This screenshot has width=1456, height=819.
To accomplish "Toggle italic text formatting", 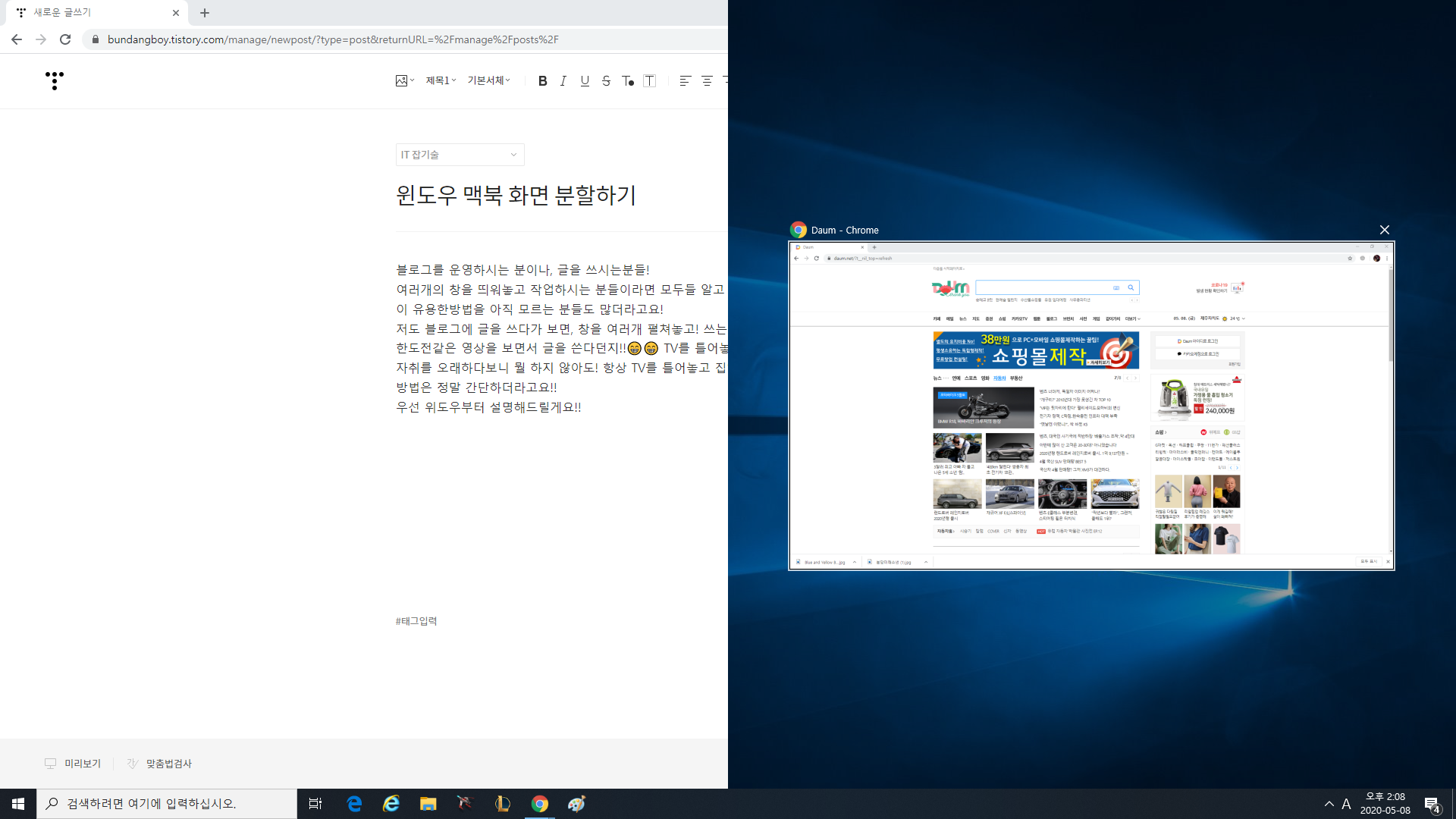I will tap(563, 81).
